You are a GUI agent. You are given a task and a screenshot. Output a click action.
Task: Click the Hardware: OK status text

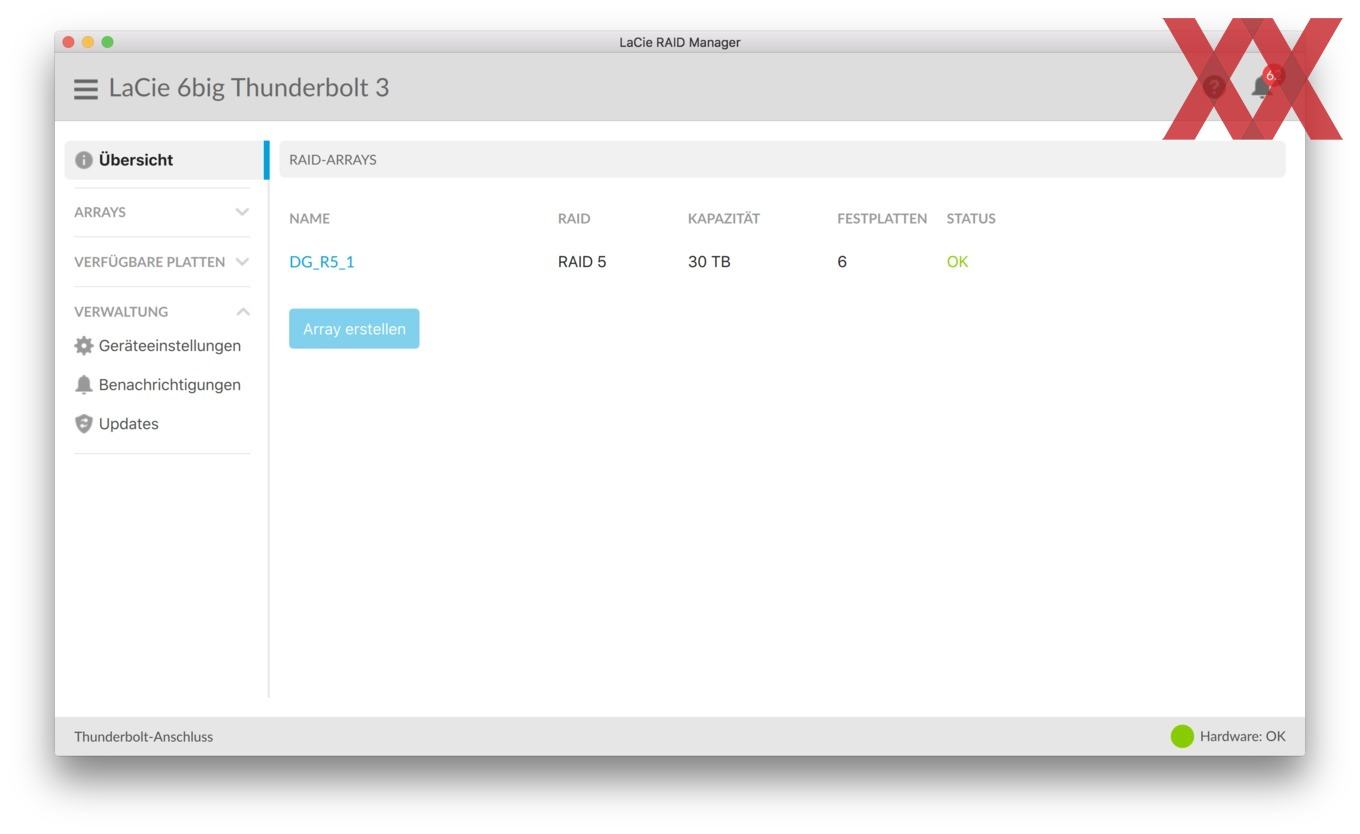pyautogui.click(x=1243, y=737)
